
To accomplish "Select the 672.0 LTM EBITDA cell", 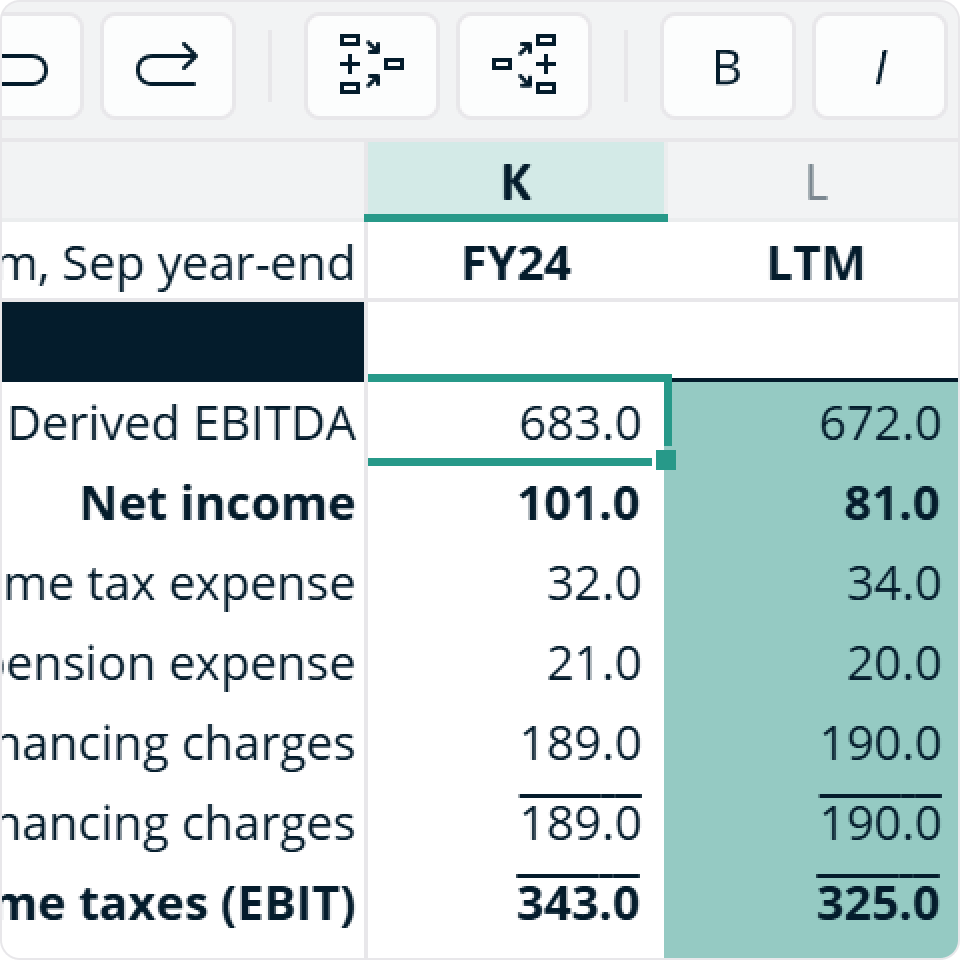I will pyautogui.click(x=812, y=423).
